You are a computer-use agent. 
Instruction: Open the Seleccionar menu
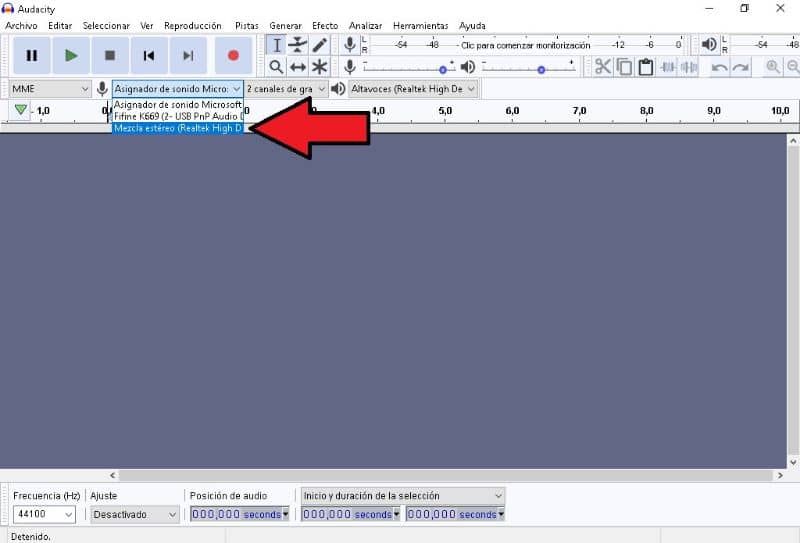tap(106, 26)
